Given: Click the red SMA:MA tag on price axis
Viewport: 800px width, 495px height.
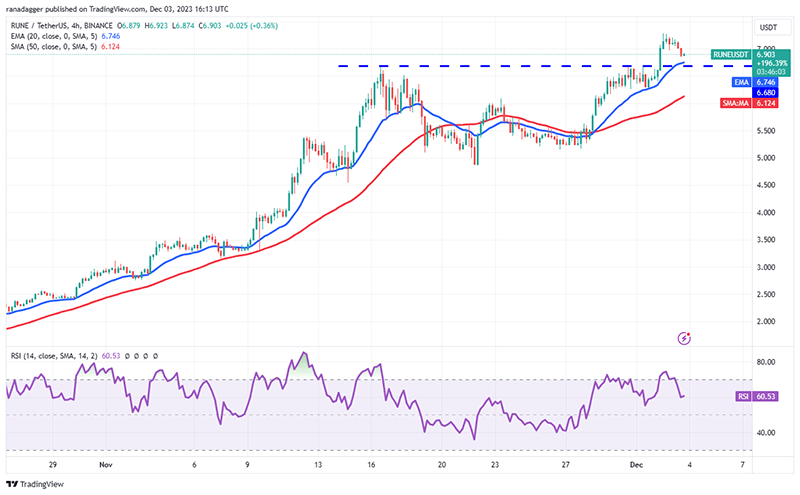Looking at the screenshot, I should (735, 103).
